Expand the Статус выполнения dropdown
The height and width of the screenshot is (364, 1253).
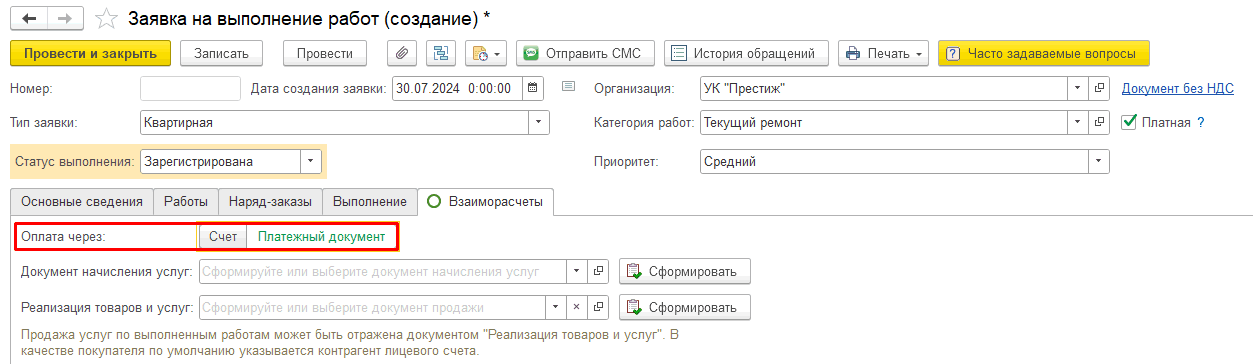tap(311, 161)
